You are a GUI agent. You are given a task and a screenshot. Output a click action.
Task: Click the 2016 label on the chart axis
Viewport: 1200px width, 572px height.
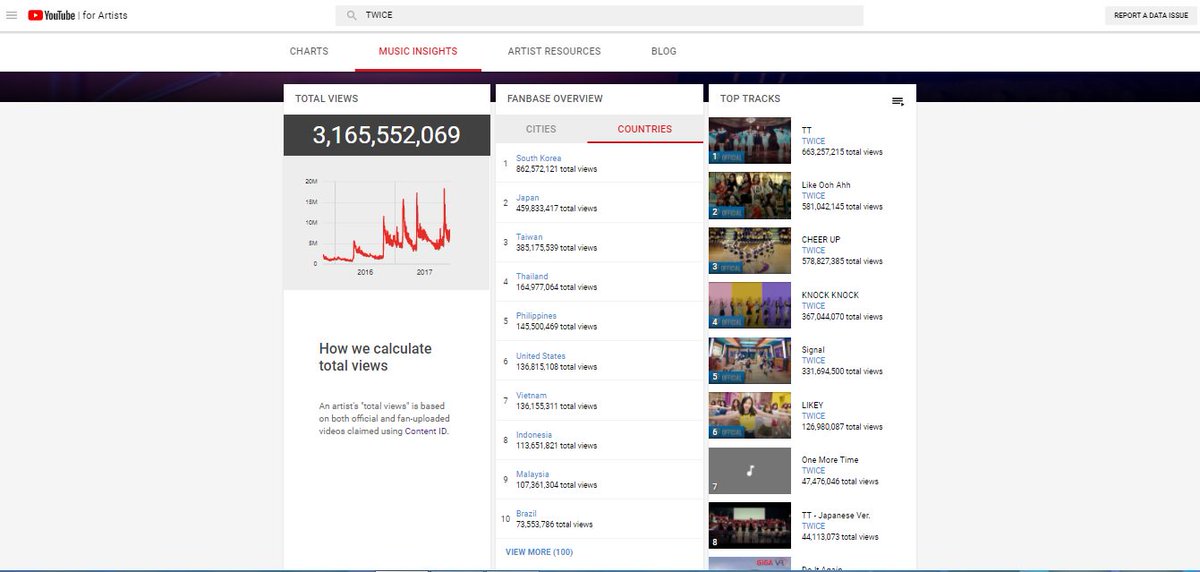point(365,272)
